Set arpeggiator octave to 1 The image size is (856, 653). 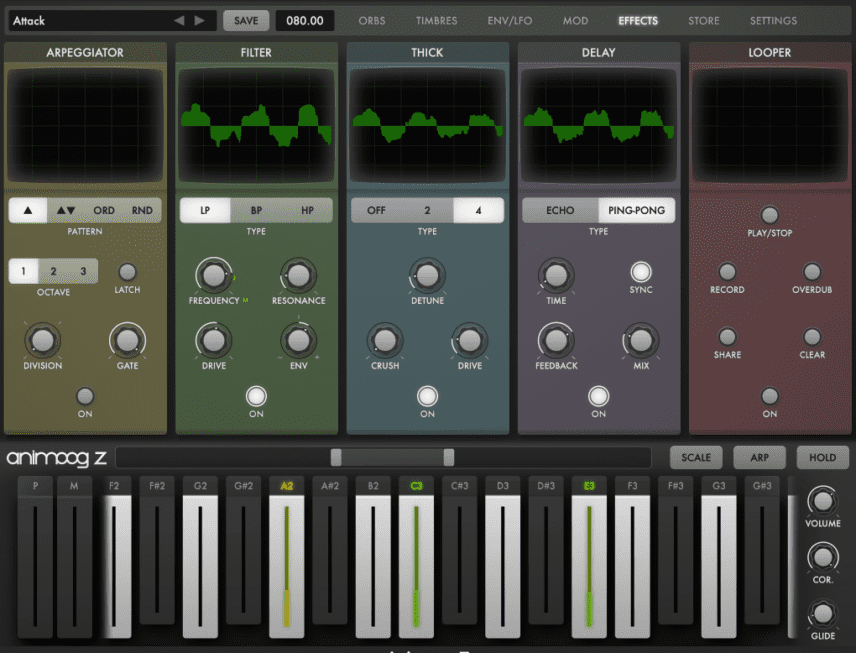(23, 271)
